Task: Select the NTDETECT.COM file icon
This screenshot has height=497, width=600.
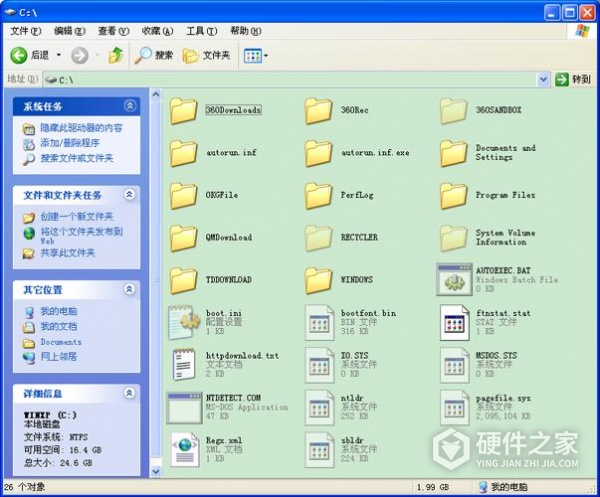Action: 184,408
